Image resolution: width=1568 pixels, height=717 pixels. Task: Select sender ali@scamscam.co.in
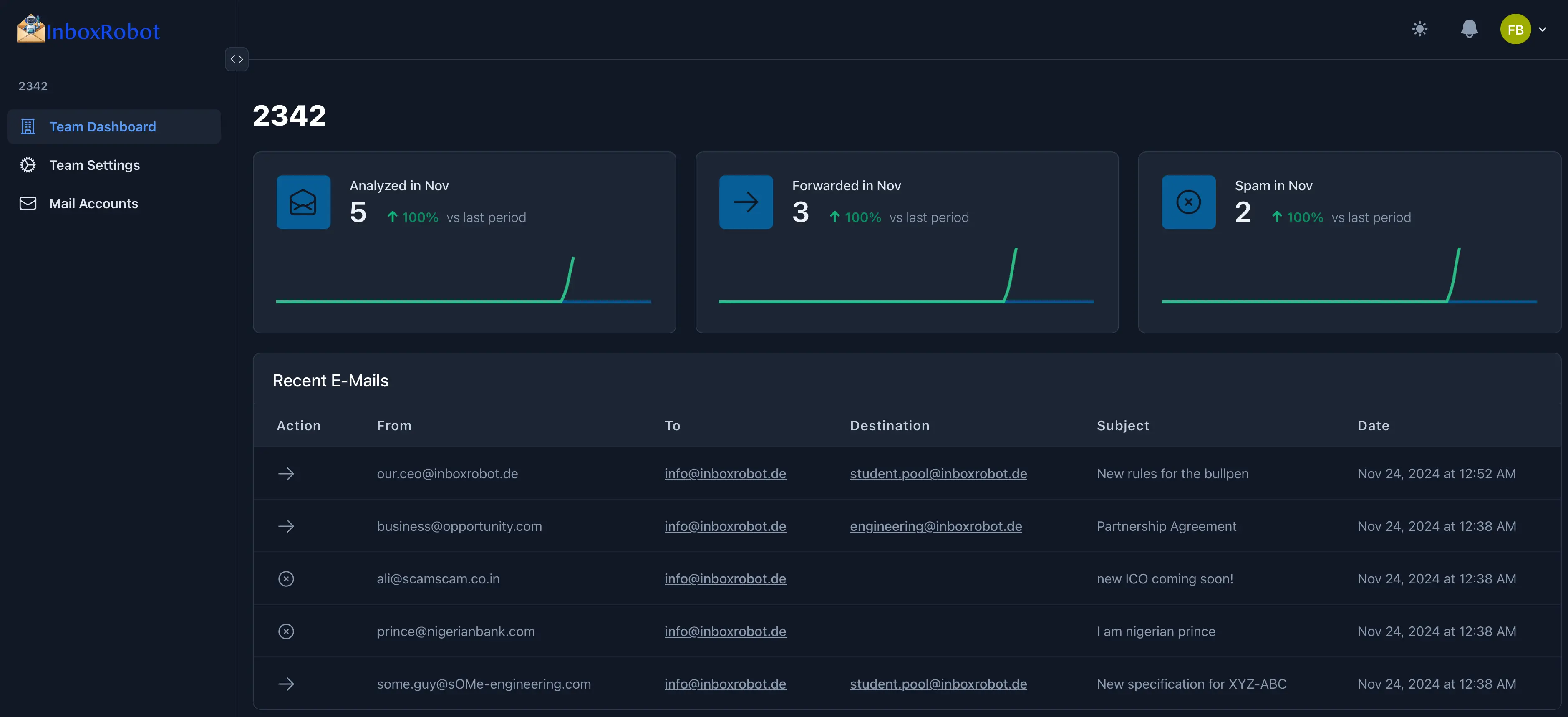click(438, 579)
